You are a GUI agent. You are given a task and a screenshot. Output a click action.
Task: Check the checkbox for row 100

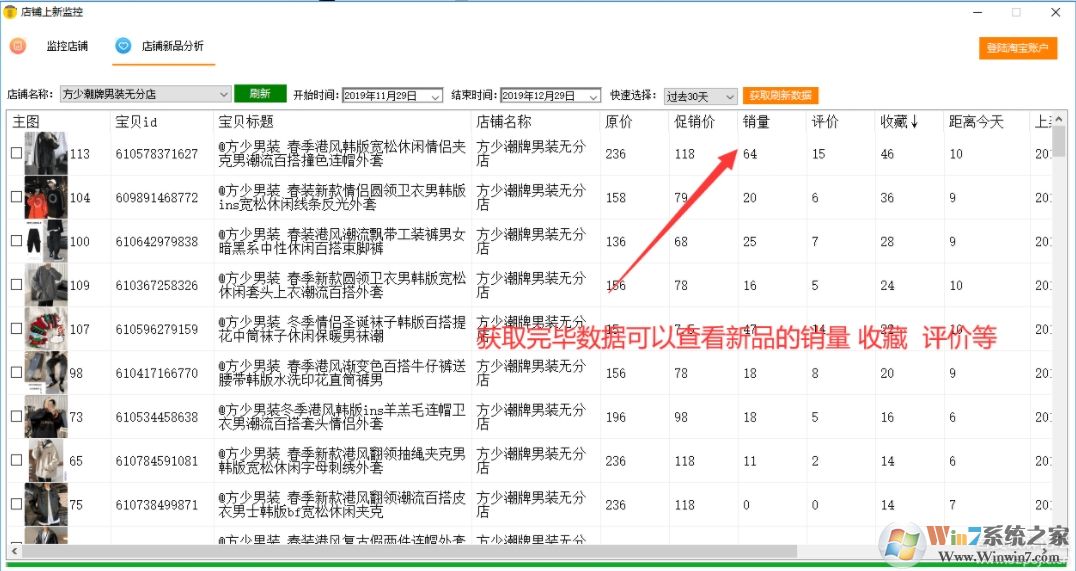pos(16,241)
